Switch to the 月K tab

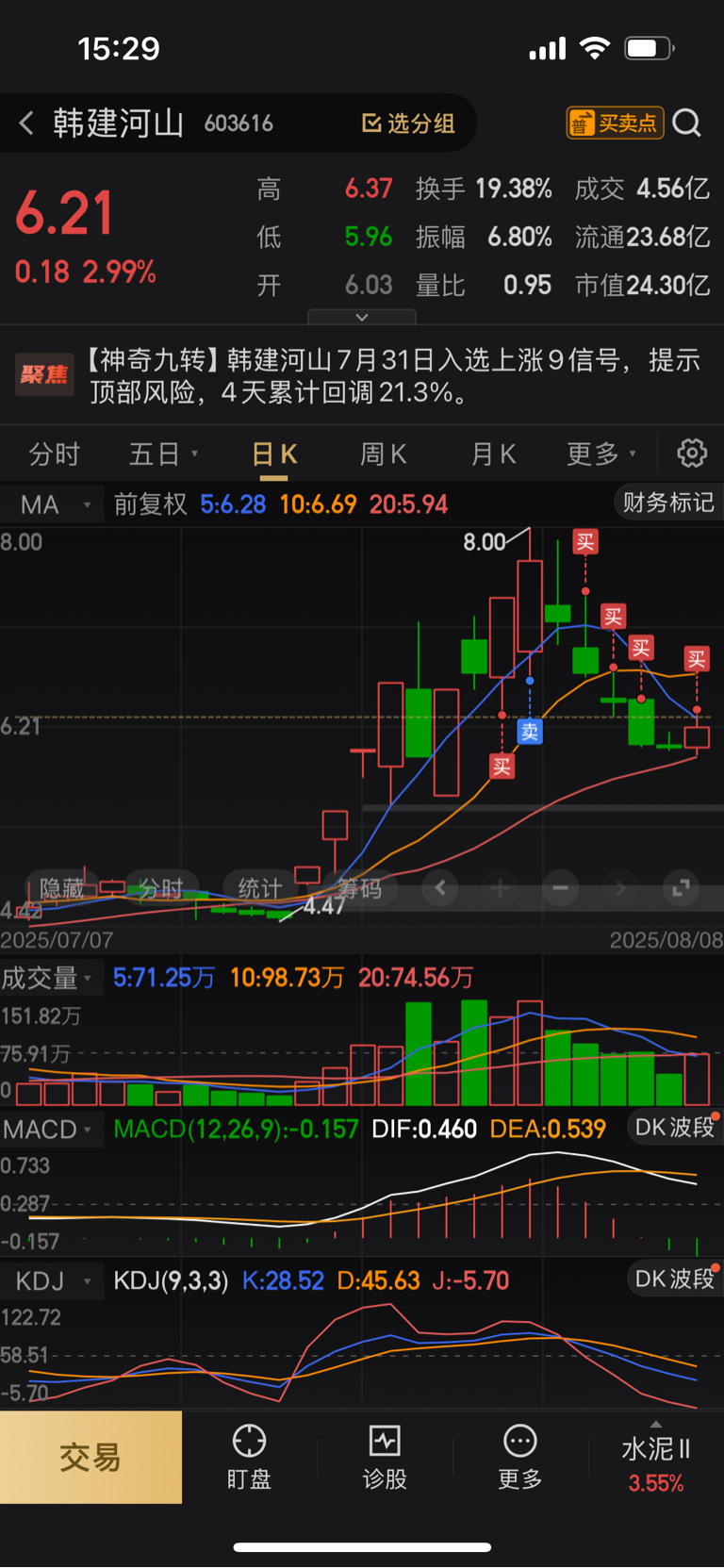pyautogui.click(x=493, y=454)
